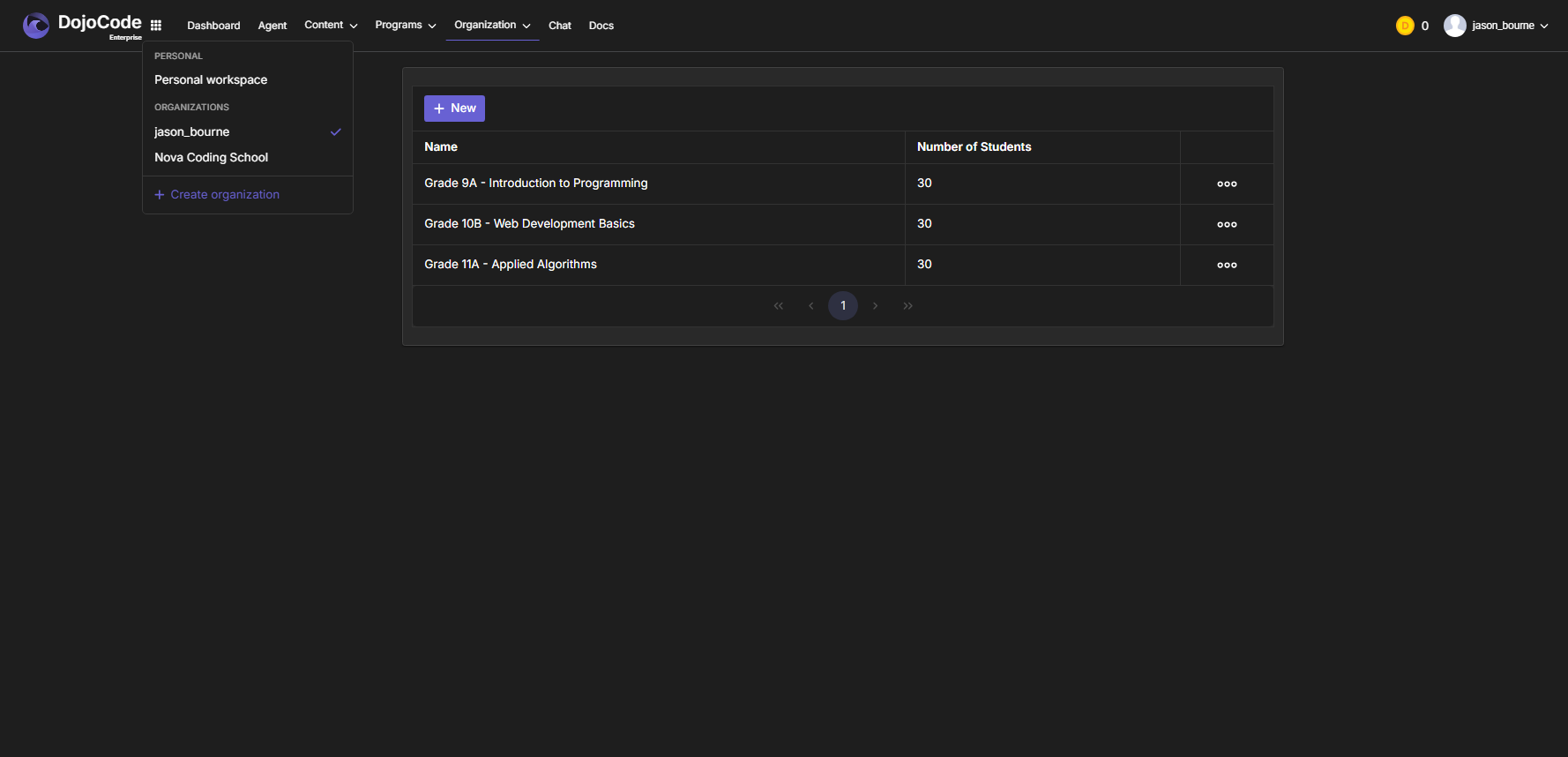Viewport: 1568px width, 757px height.
Task: Click the plus icon beside Create organization
Action: pyautogui.click(x=160, y=194)
